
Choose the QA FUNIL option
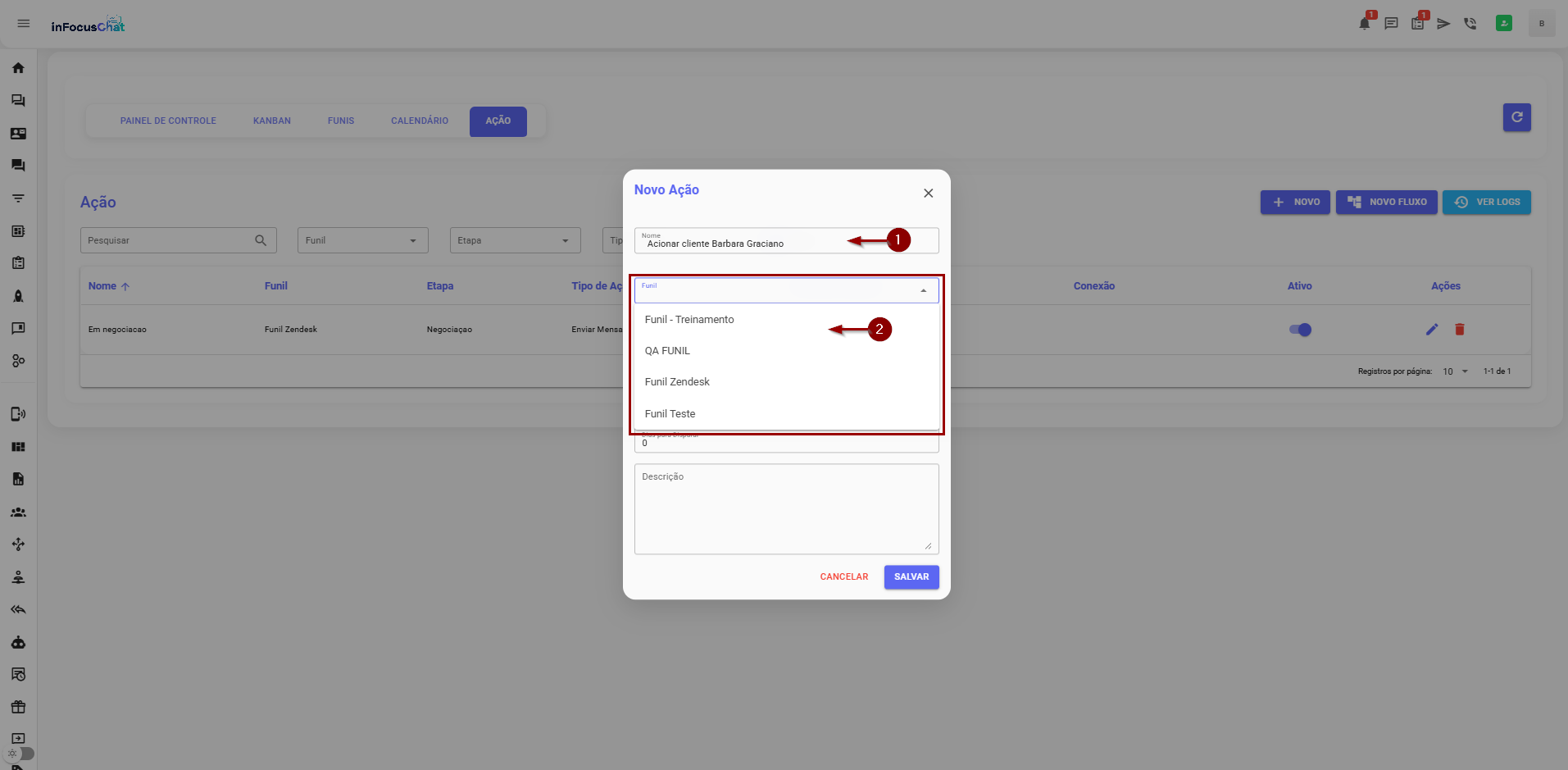(x=667, y=351)
